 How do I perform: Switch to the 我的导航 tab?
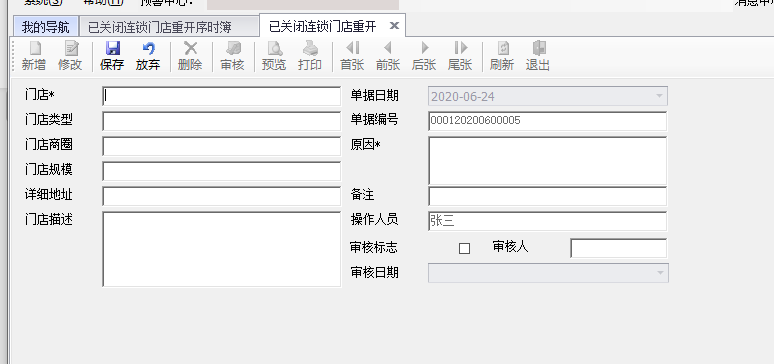pos(45,27)
